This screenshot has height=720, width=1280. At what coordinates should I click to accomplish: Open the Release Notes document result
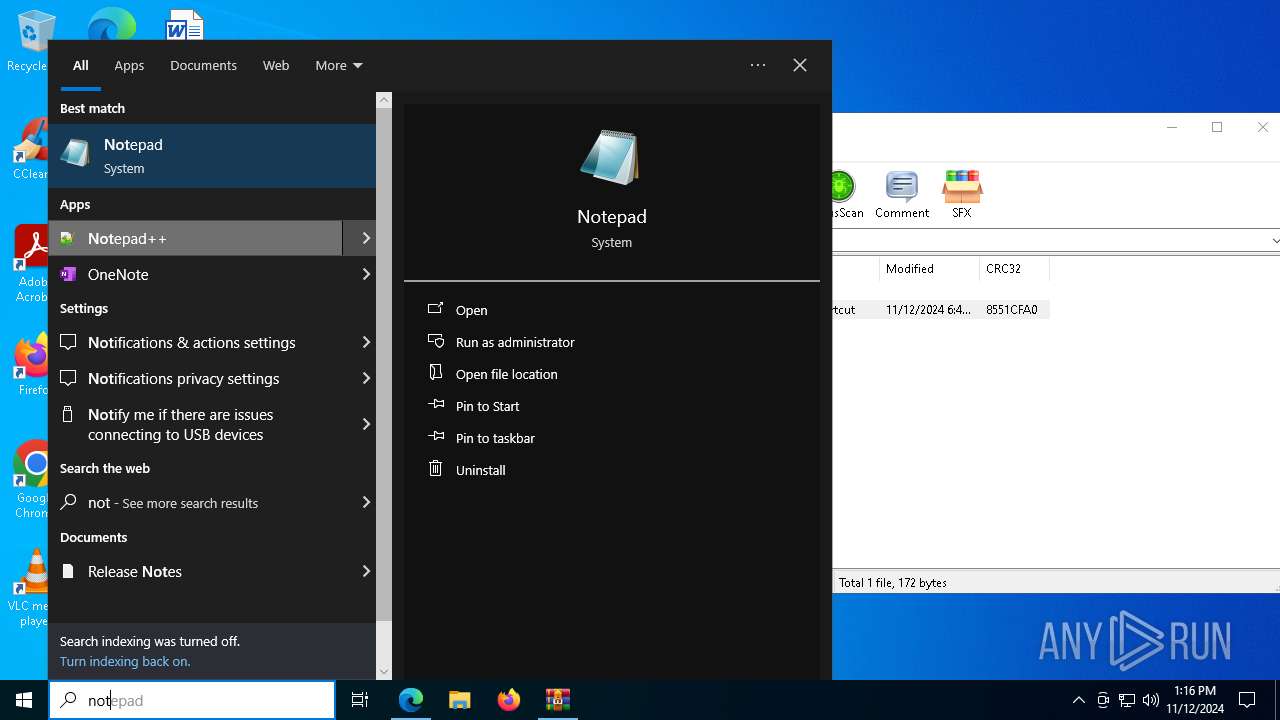[x=196, y=571]
